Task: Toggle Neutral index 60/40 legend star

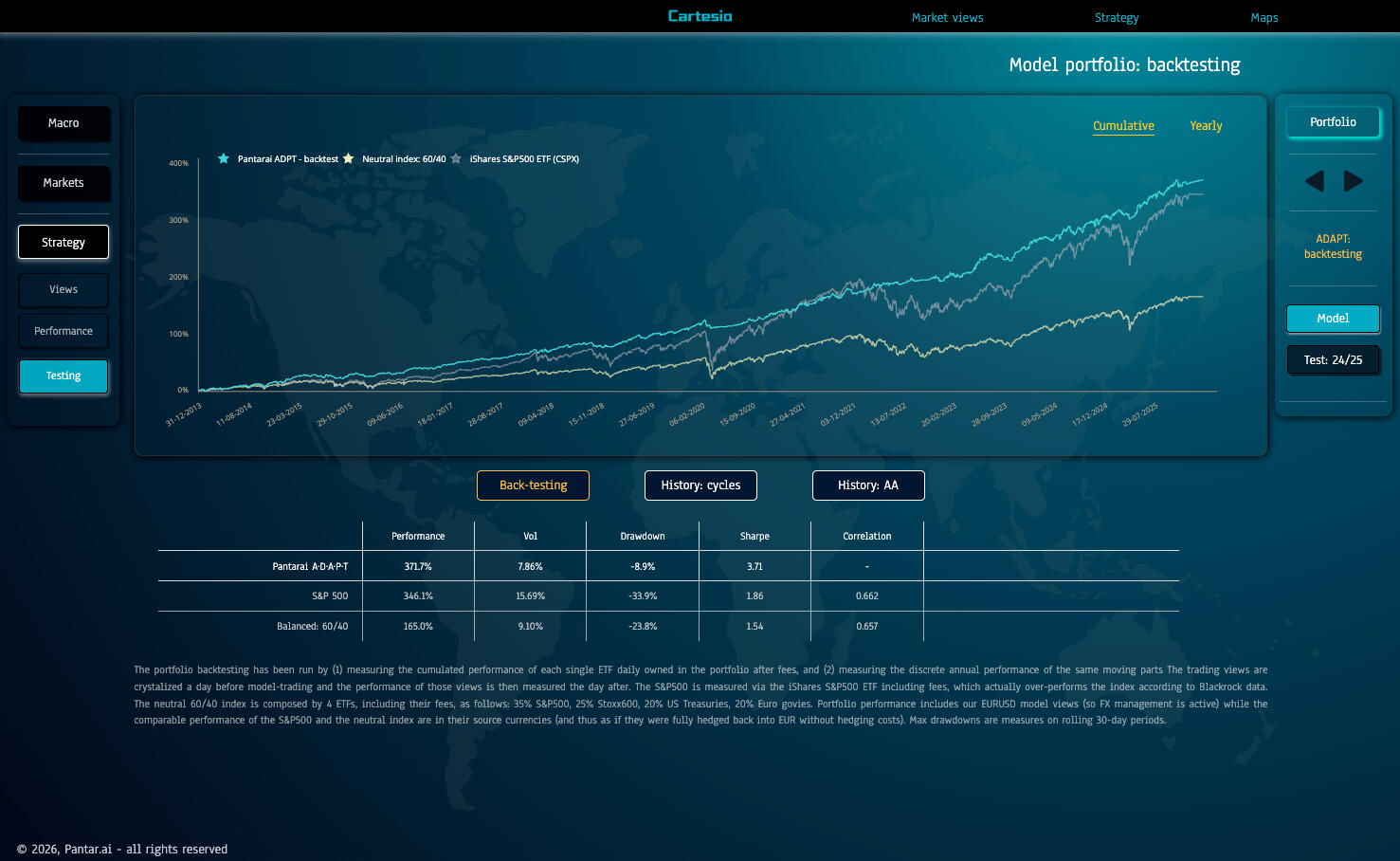Action: (349, 159)
